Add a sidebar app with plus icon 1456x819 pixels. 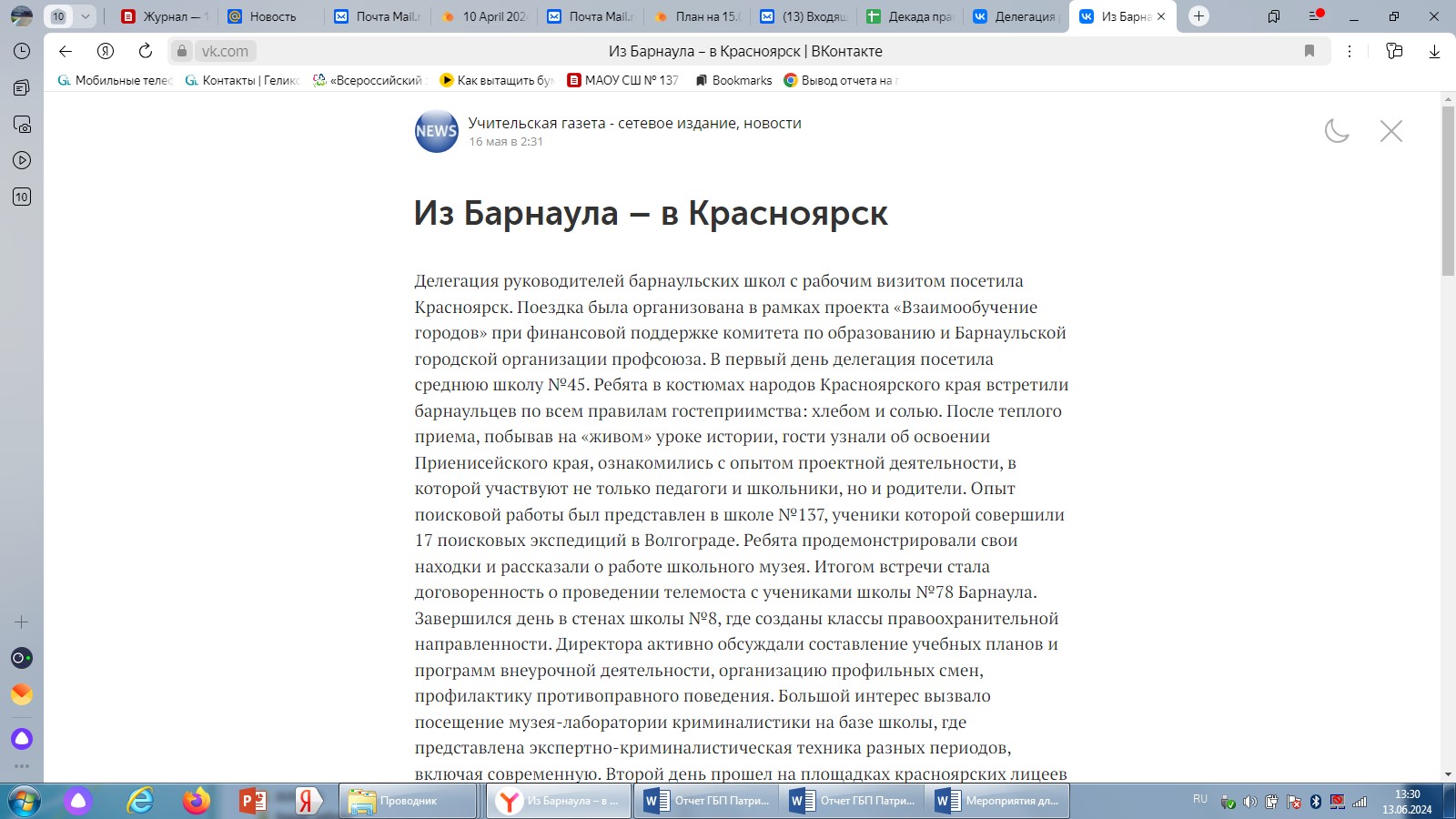pyautogui.click(x=22, y=622)
